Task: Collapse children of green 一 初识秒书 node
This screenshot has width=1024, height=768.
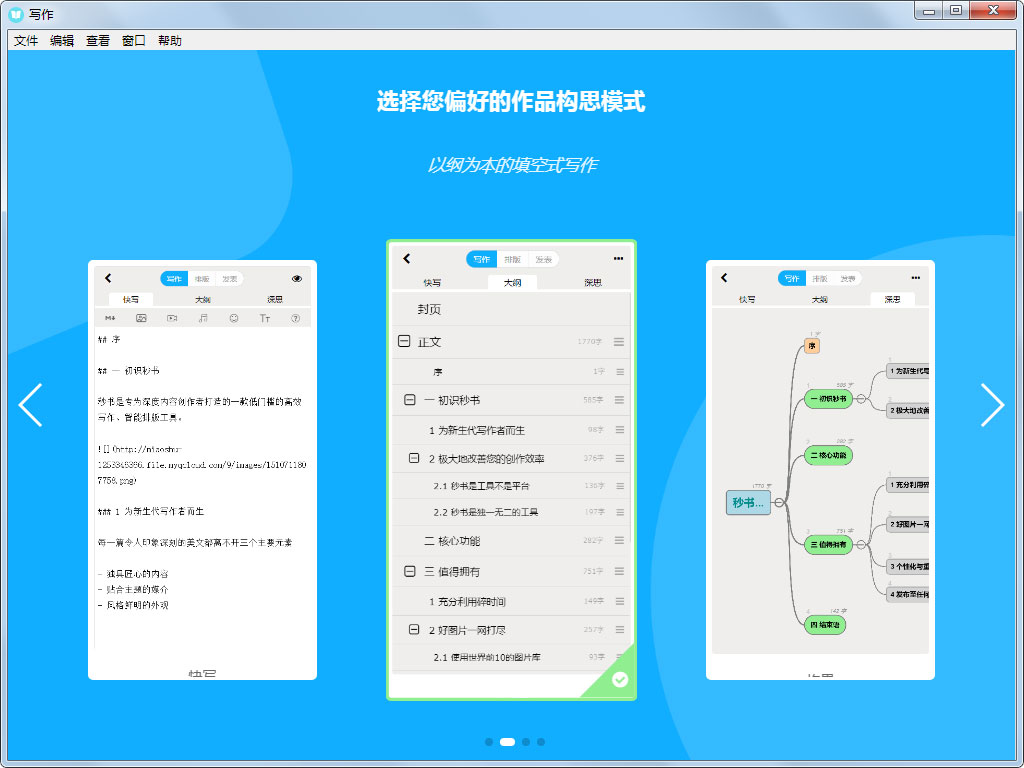Action: coord(861,398)
